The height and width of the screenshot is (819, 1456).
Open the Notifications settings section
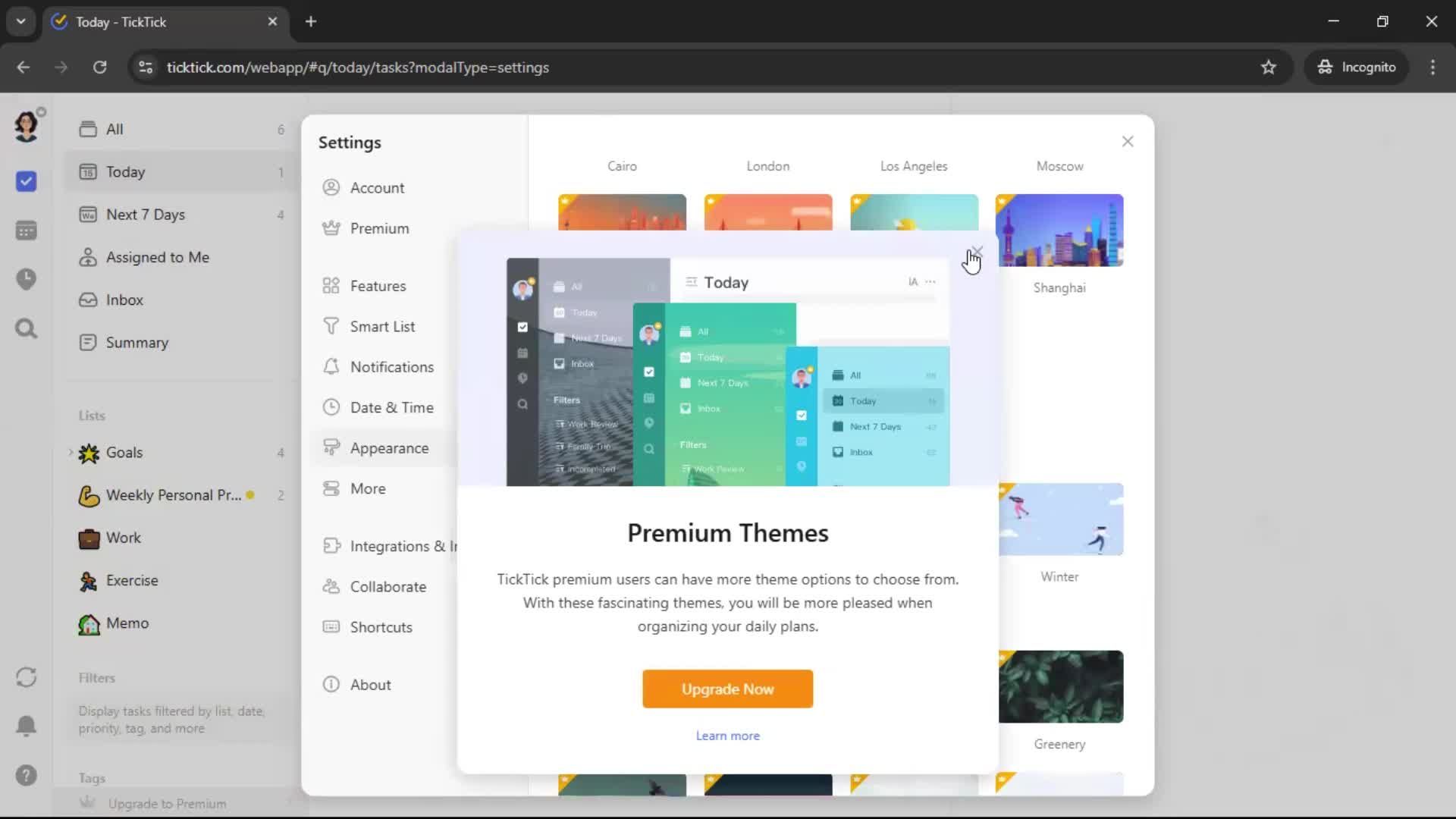[391, 367]
